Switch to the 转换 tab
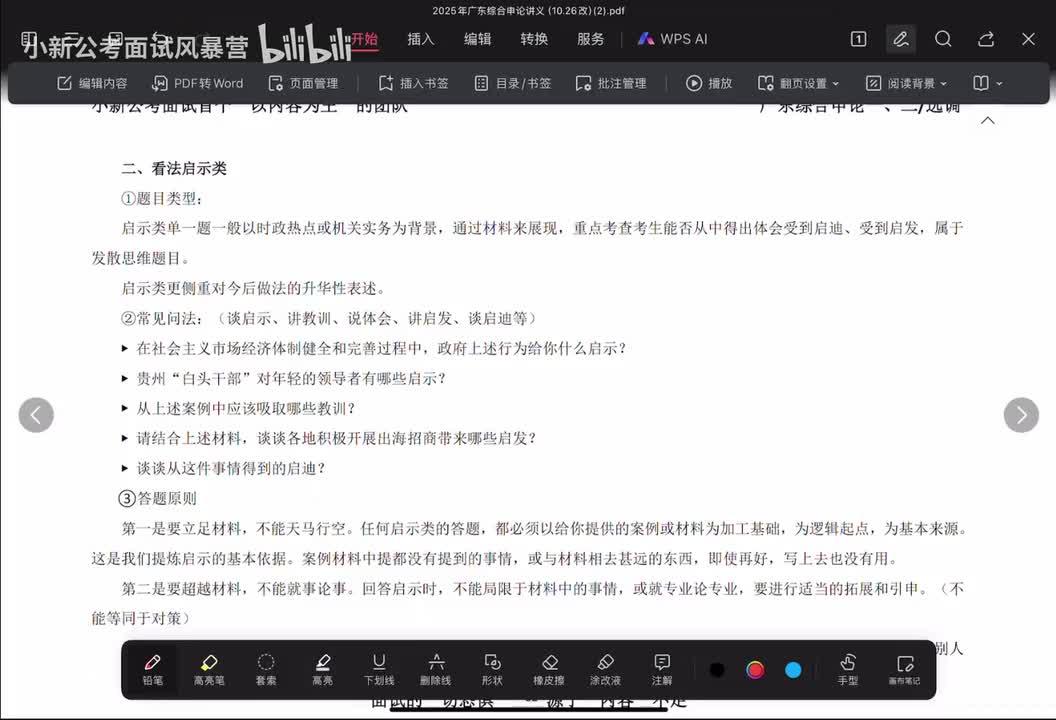Image resolution: width=1056 pixels, height=720 pixels. pos(534,39)
